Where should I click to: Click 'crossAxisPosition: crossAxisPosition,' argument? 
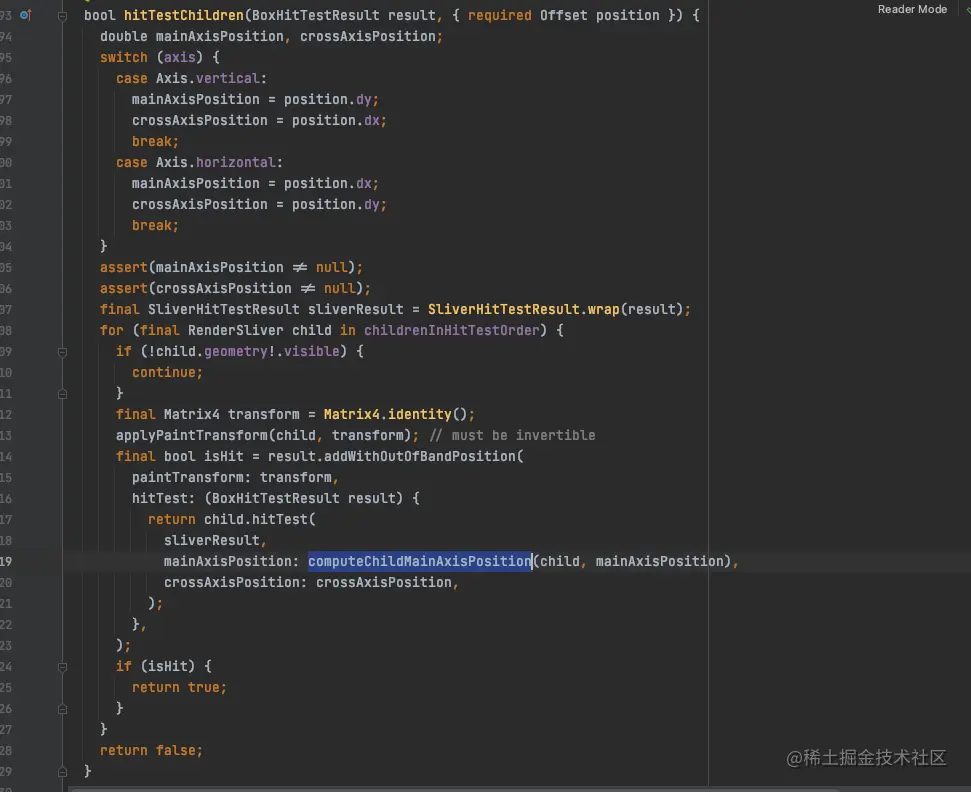point(311,583)
